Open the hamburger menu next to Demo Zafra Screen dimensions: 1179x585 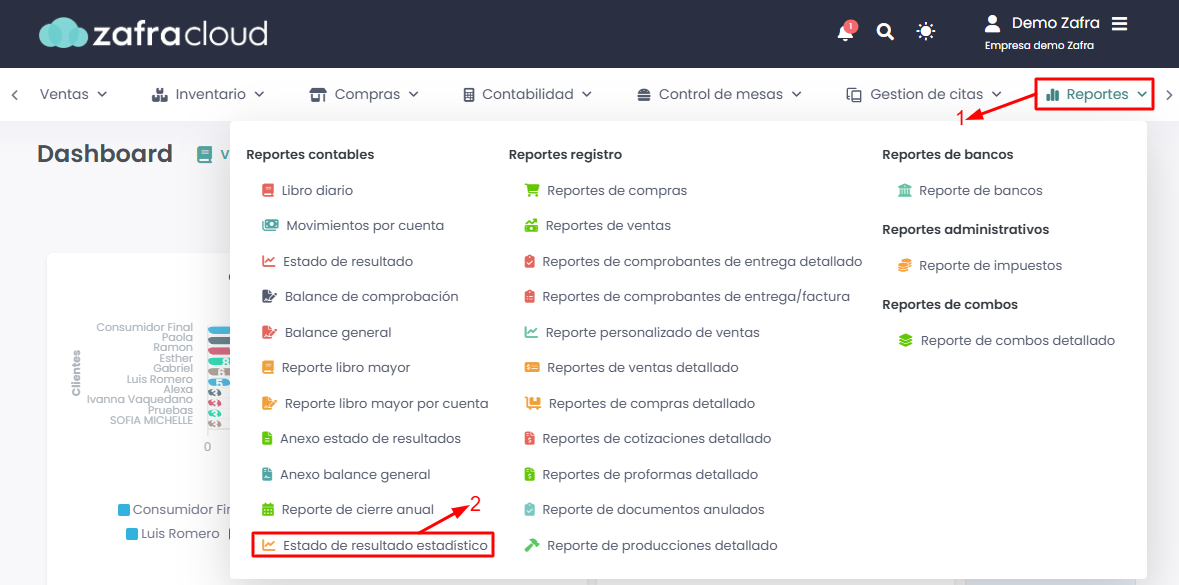[1120, 23]
